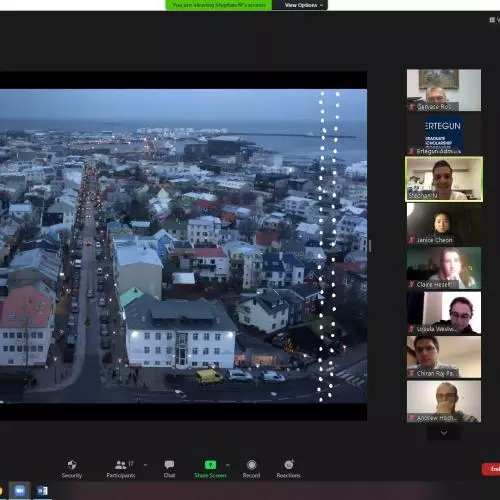
Task: Start recording with the Record button
Action: pyautogui.click(x=252, y=469)
